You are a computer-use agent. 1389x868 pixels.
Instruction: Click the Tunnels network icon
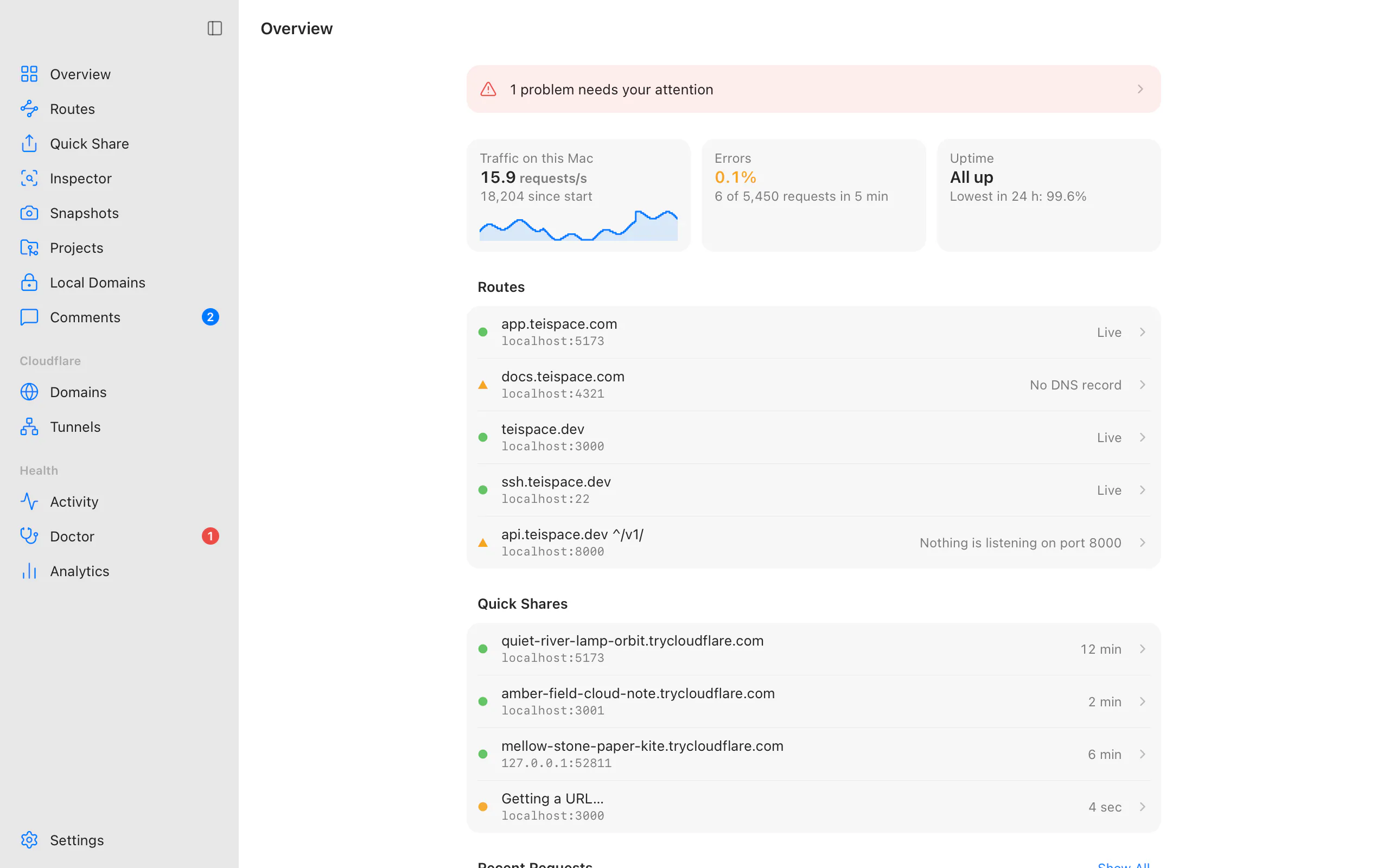[x=29, y=426]
